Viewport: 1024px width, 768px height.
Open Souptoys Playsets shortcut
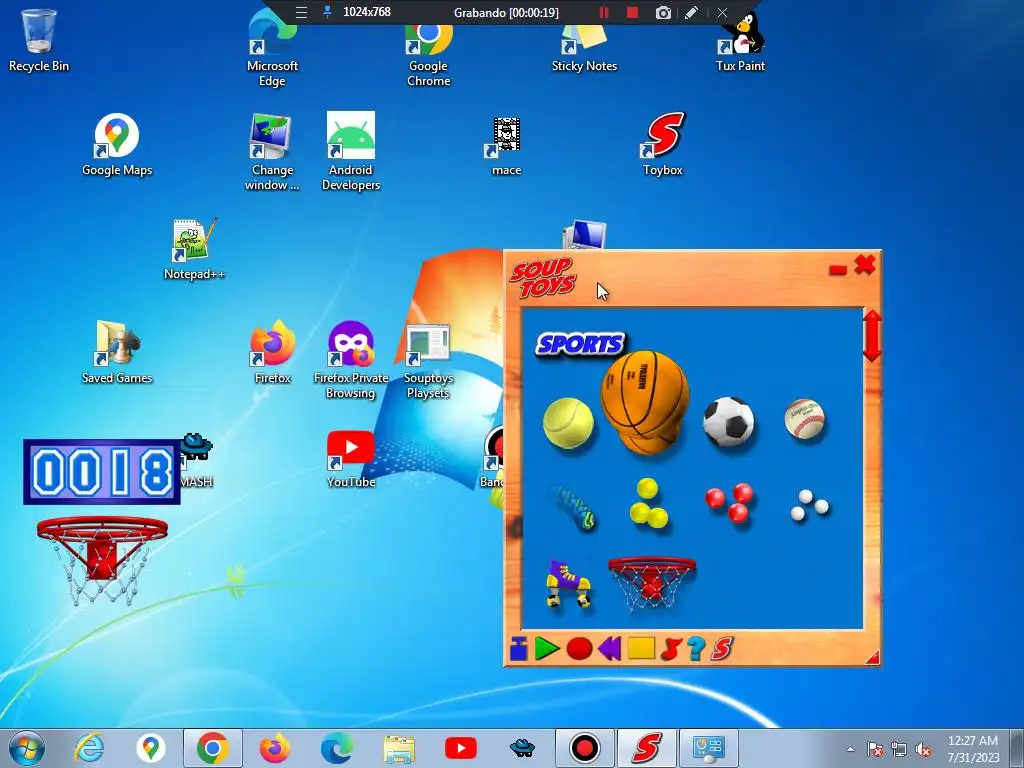428,361
